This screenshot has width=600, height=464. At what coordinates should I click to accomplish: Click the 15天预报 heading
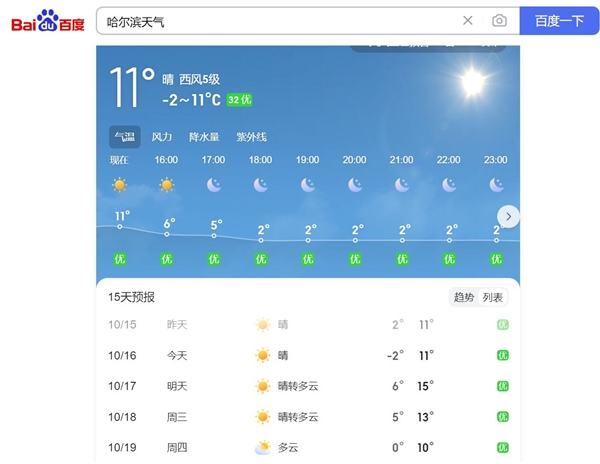[x=131, y=297]
